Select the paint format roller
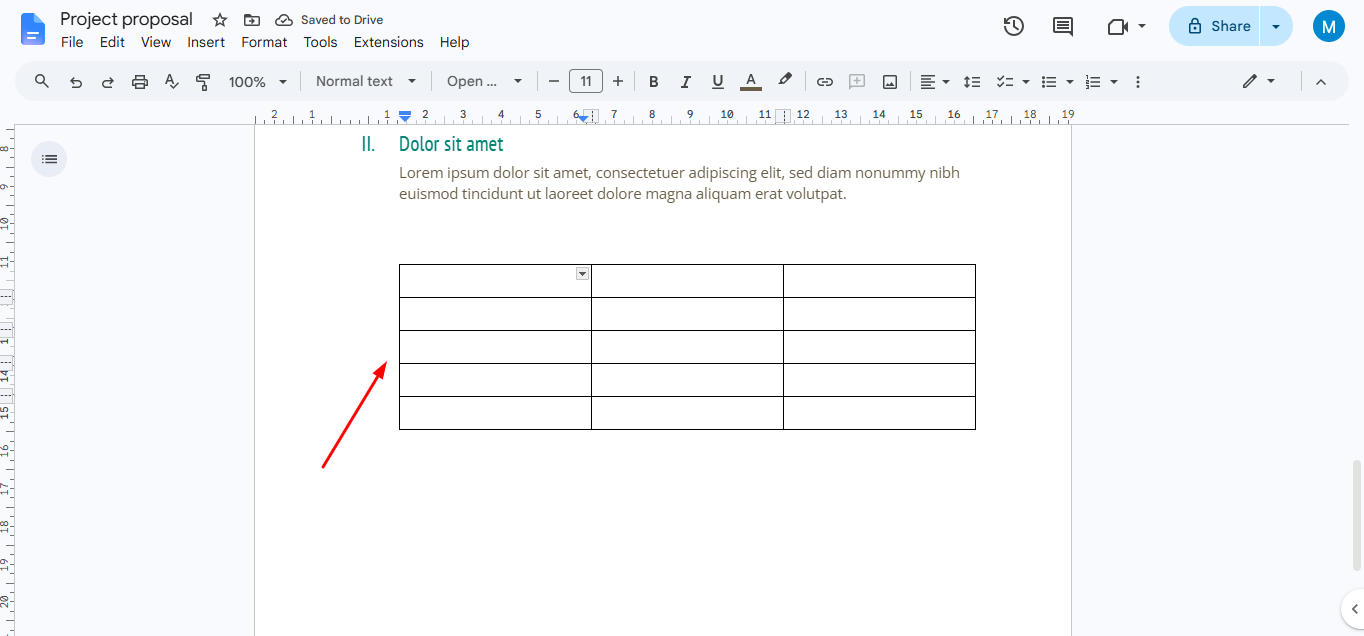The height and width of the screenshot is (636, 1364). [204, 82]
